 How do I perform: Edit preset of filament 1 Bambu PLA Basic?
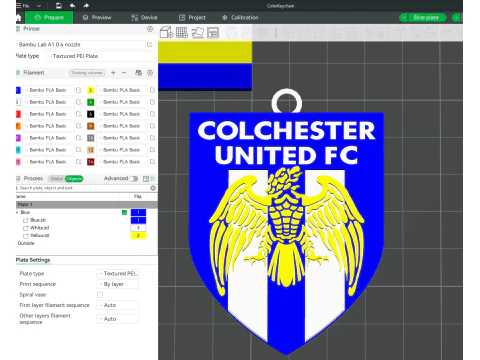pyautogui.click(x=79, y=90)
